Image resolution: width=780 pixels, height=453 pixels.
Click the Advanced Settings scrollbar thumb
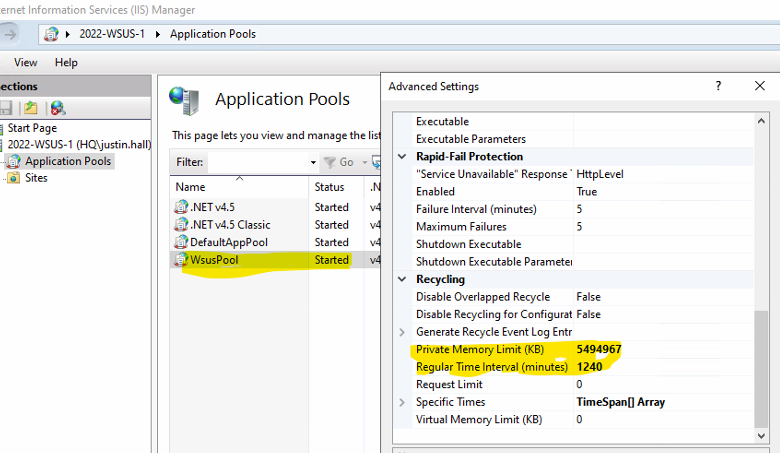click(x=761, y=369)
